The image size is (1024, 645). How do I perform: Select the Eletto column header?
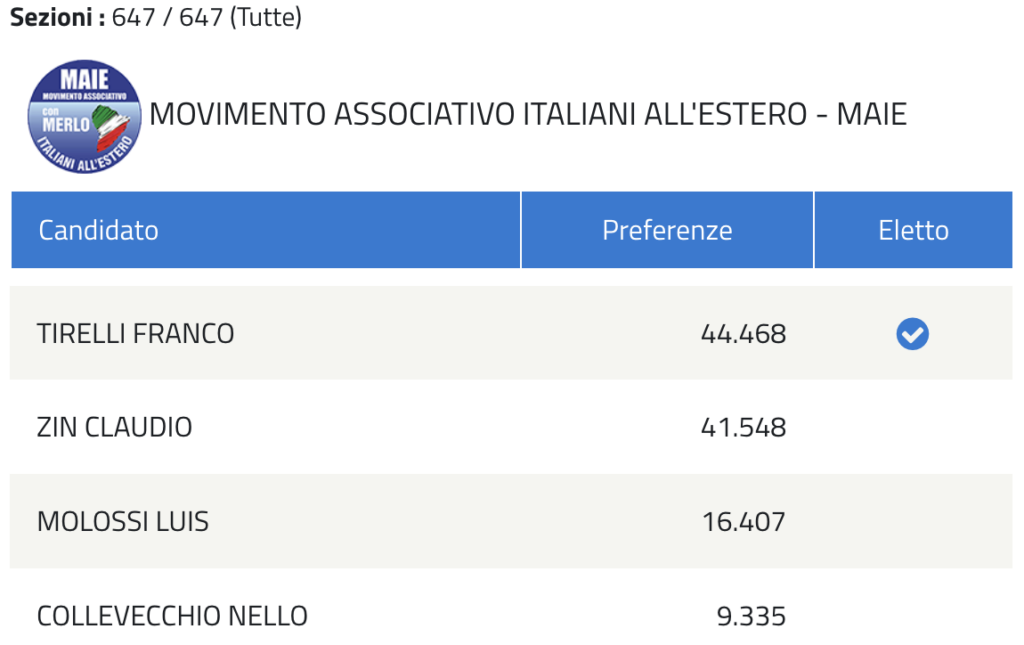[914, 230]
